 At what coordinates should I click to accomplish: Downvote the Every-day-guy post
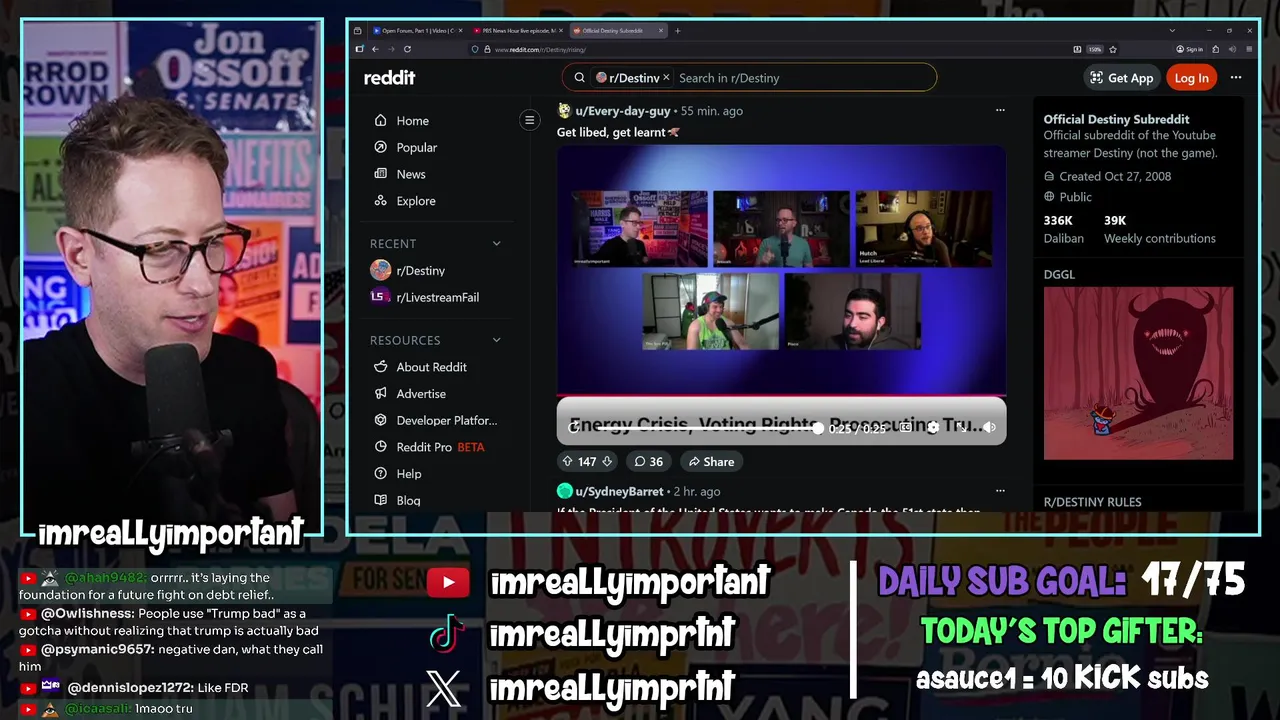click(x=607, y=461)
